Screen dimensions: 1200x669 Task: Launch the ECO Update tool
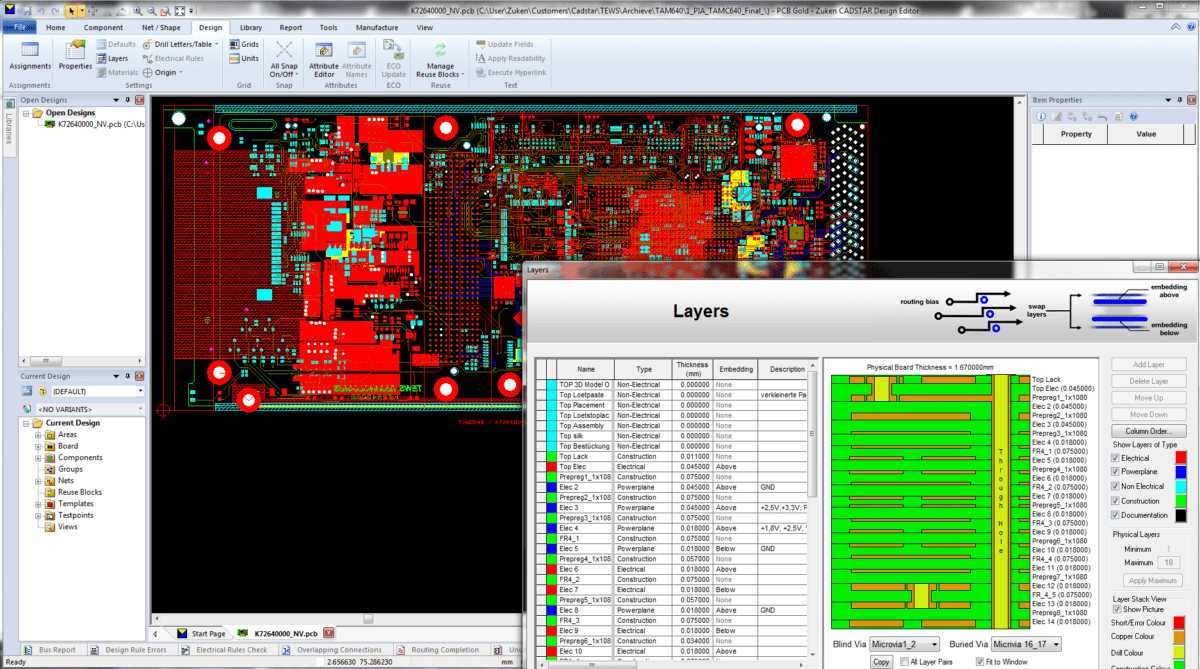coord(393,61)
